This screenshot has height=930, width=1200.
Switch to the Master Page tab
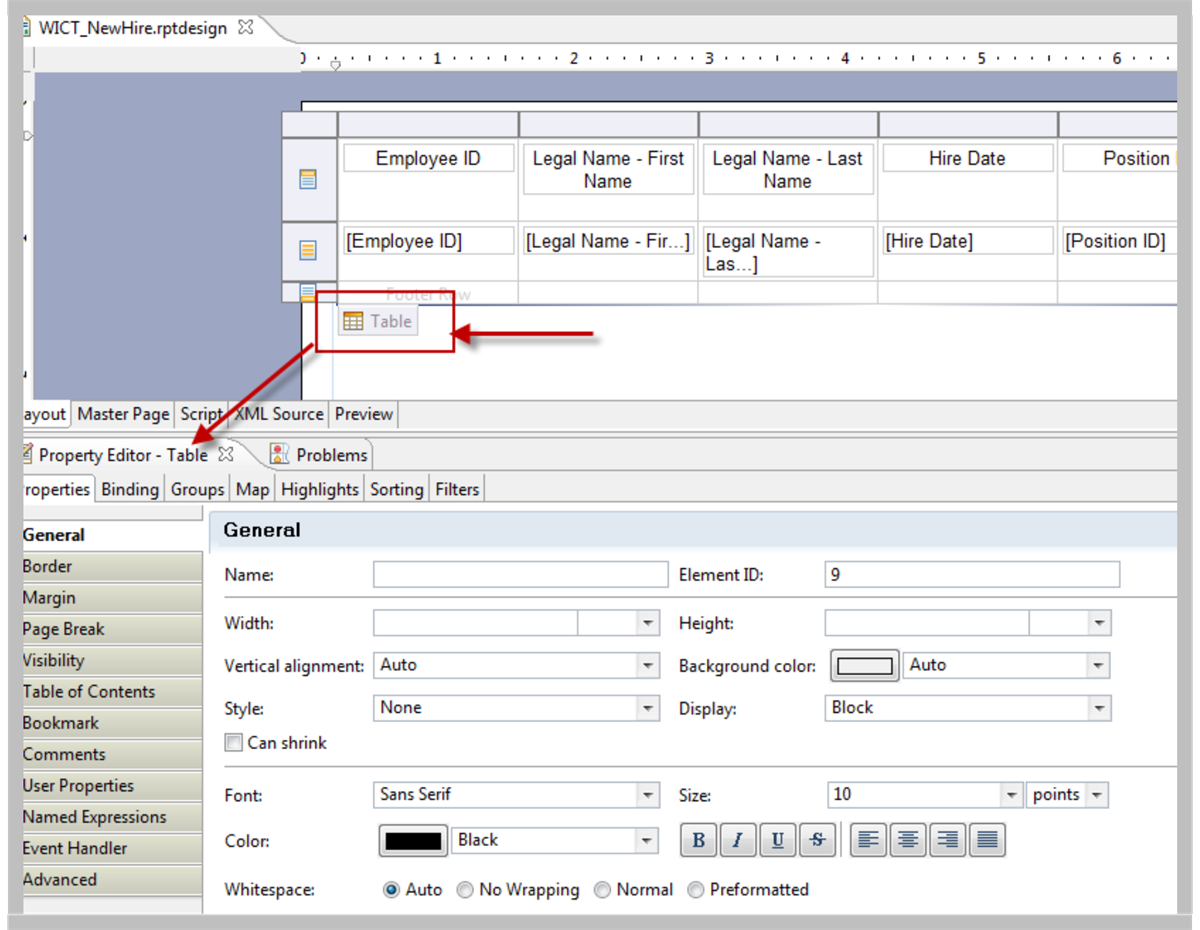(x=122, y=414)
